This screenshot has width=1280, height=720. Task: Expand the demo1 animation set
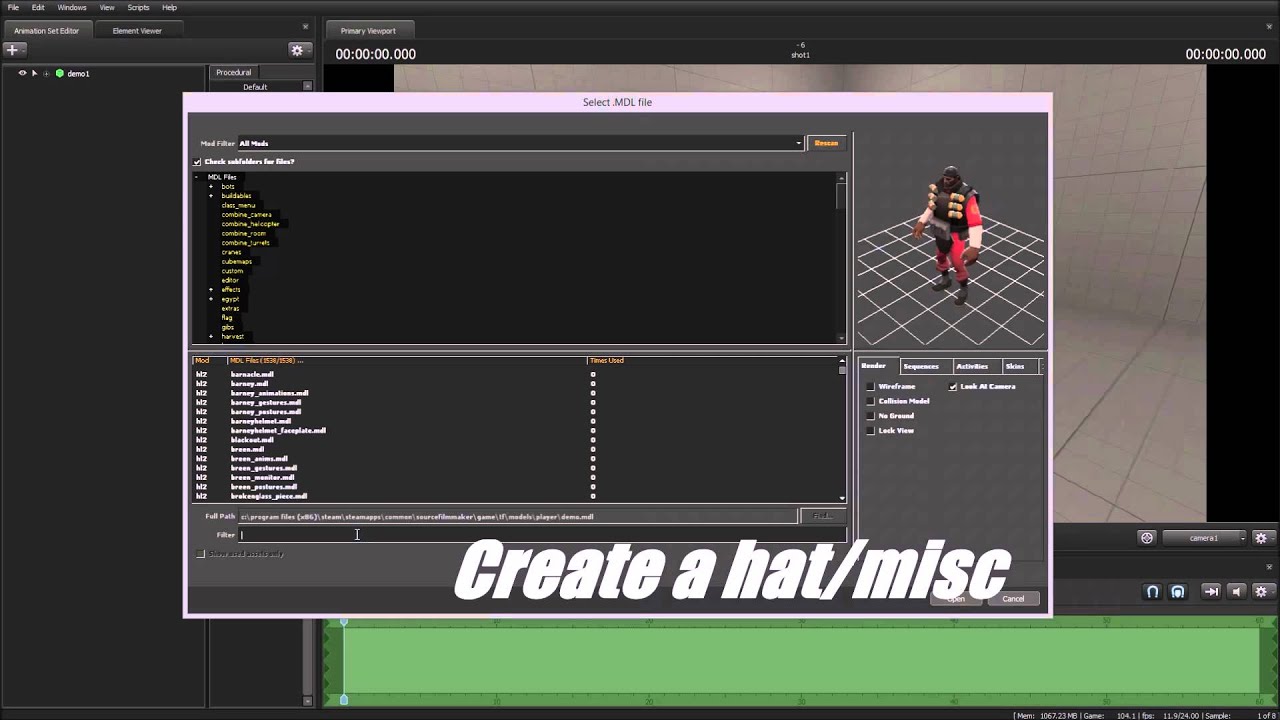[46, 73]
